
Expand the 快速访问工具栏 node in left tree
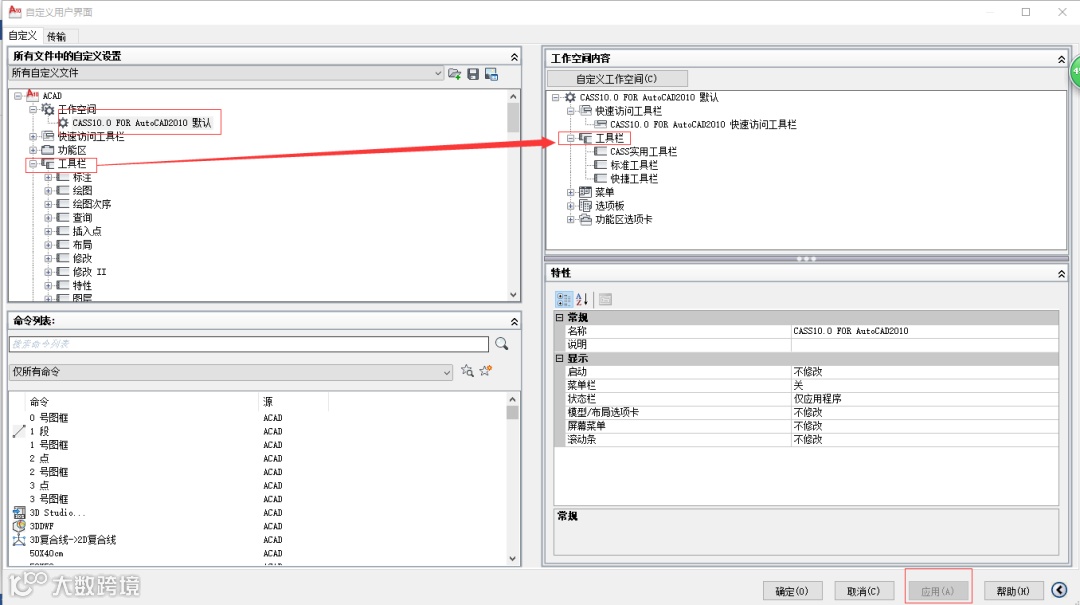(32, 136)
